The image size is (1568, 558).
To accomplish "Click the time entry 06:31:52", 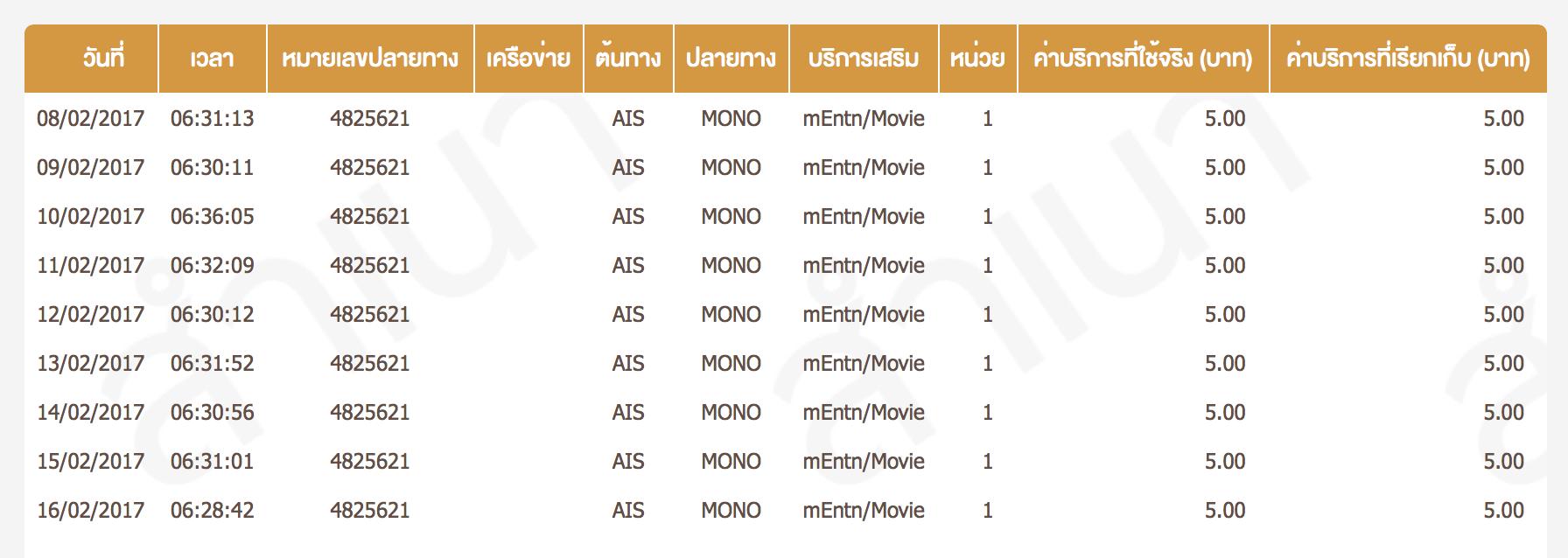I will tap(213, 364).
